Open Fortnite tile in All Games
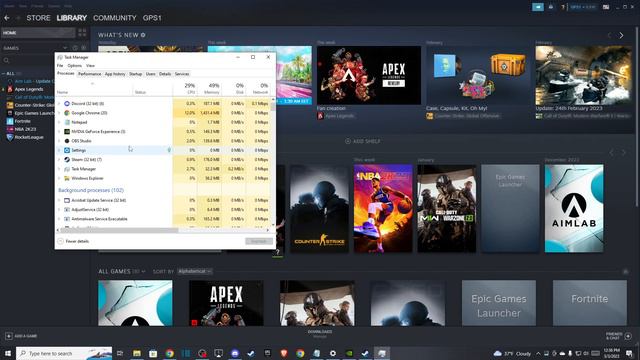Image resolution: width=640 pixels, height=360 pixels. (x=590, y=303)
